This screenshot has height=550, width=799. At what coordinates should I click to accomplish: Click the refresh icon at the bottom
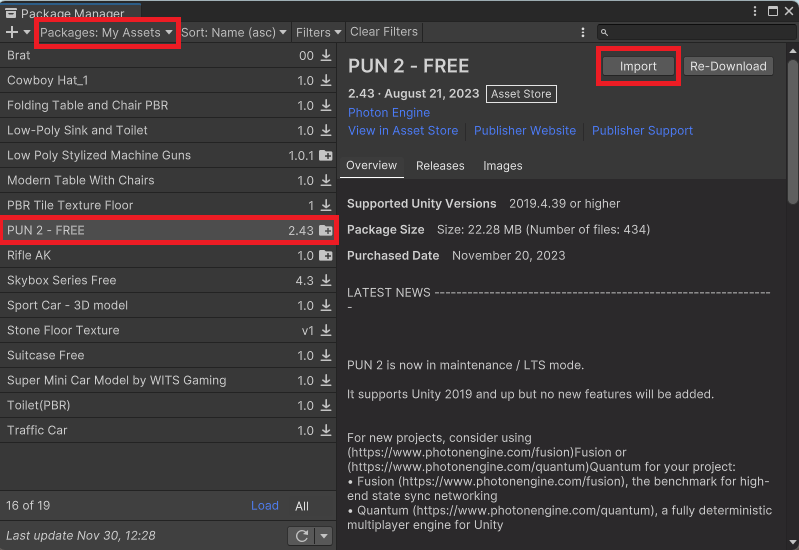301,536
